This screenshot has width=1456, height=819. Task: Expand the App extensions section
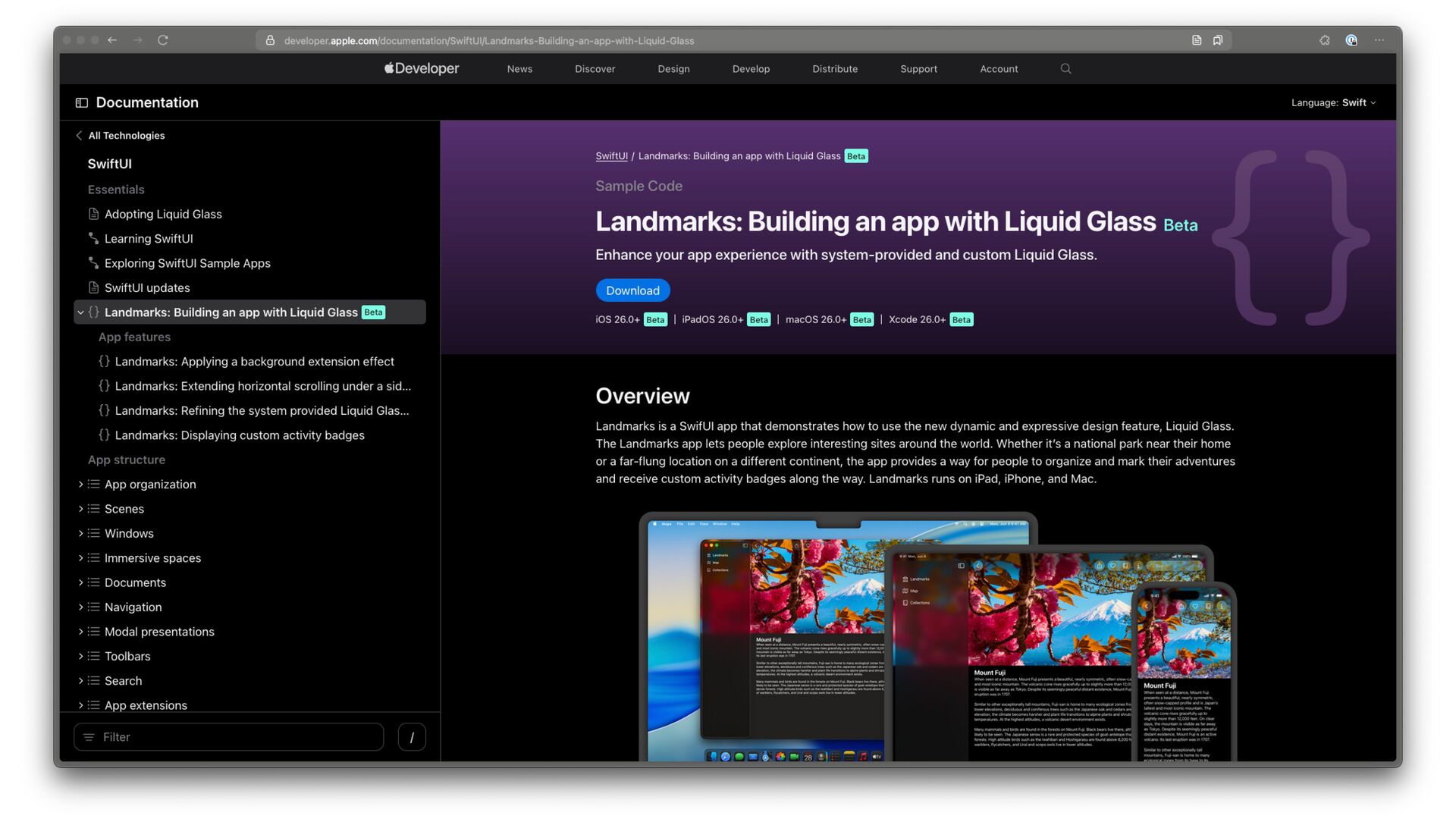(80, 705)
